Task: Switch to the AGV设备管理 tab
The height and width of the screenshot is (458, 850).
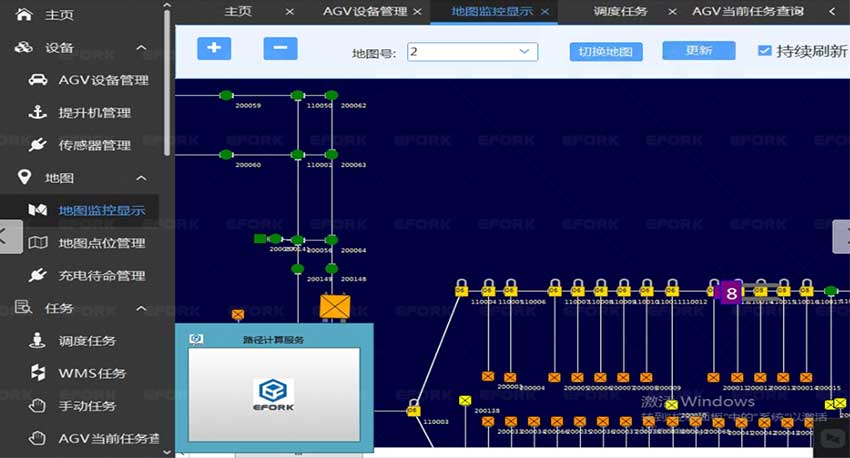Action: (365, 11)
